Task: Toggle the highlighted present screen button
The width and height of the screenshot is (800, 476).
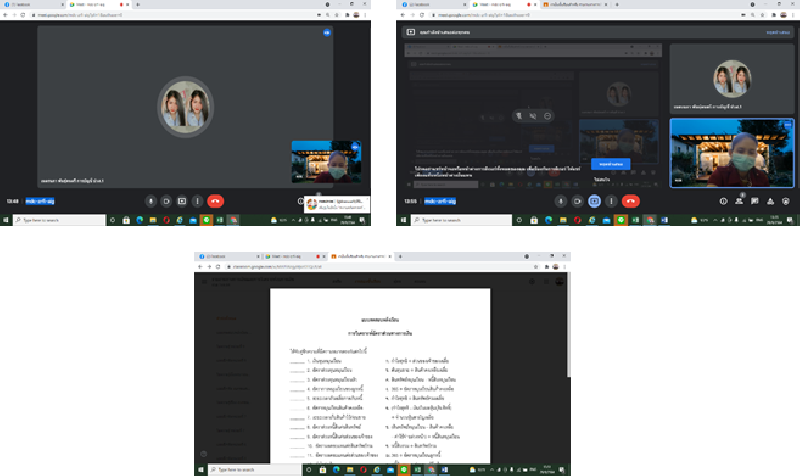Action: click(594, 200)
